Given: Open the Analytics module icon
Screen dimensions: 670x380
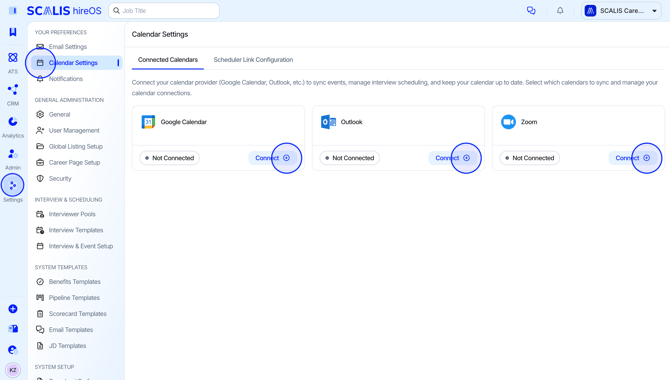Looking at the screenshot, I should coord(13,122).
